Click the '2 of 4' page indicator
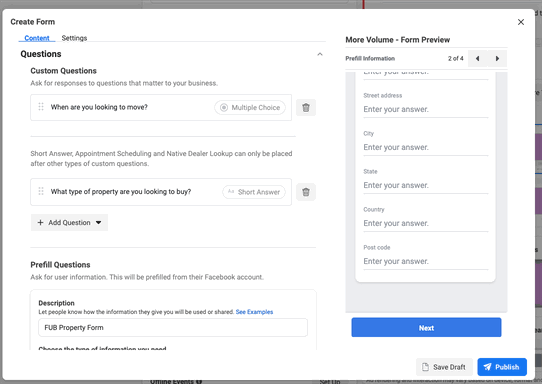This screenshot has width=542, height=384. click(456, 58)
